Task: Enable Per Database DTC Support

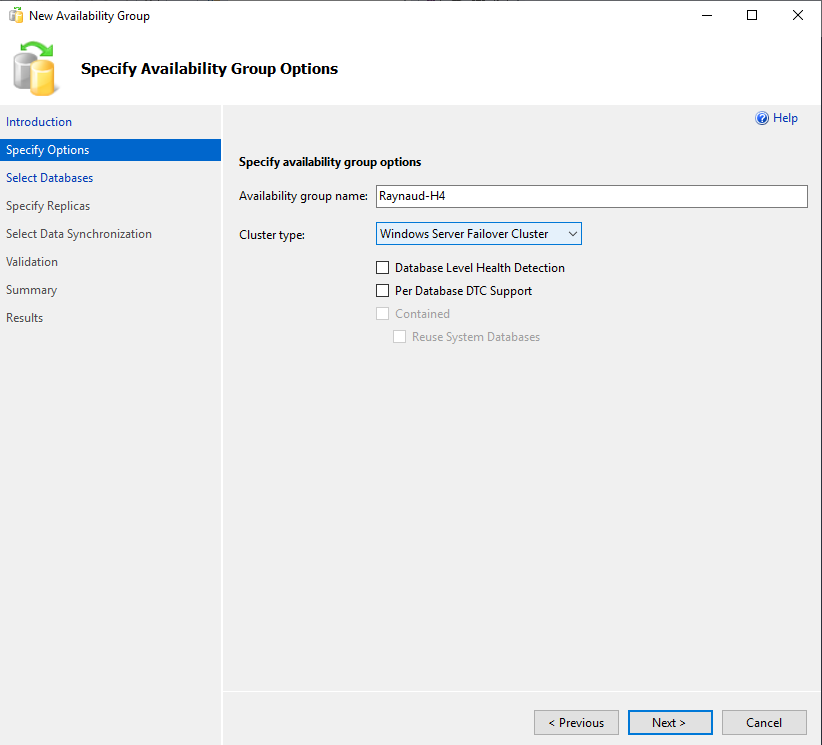Action: (381, 290)
